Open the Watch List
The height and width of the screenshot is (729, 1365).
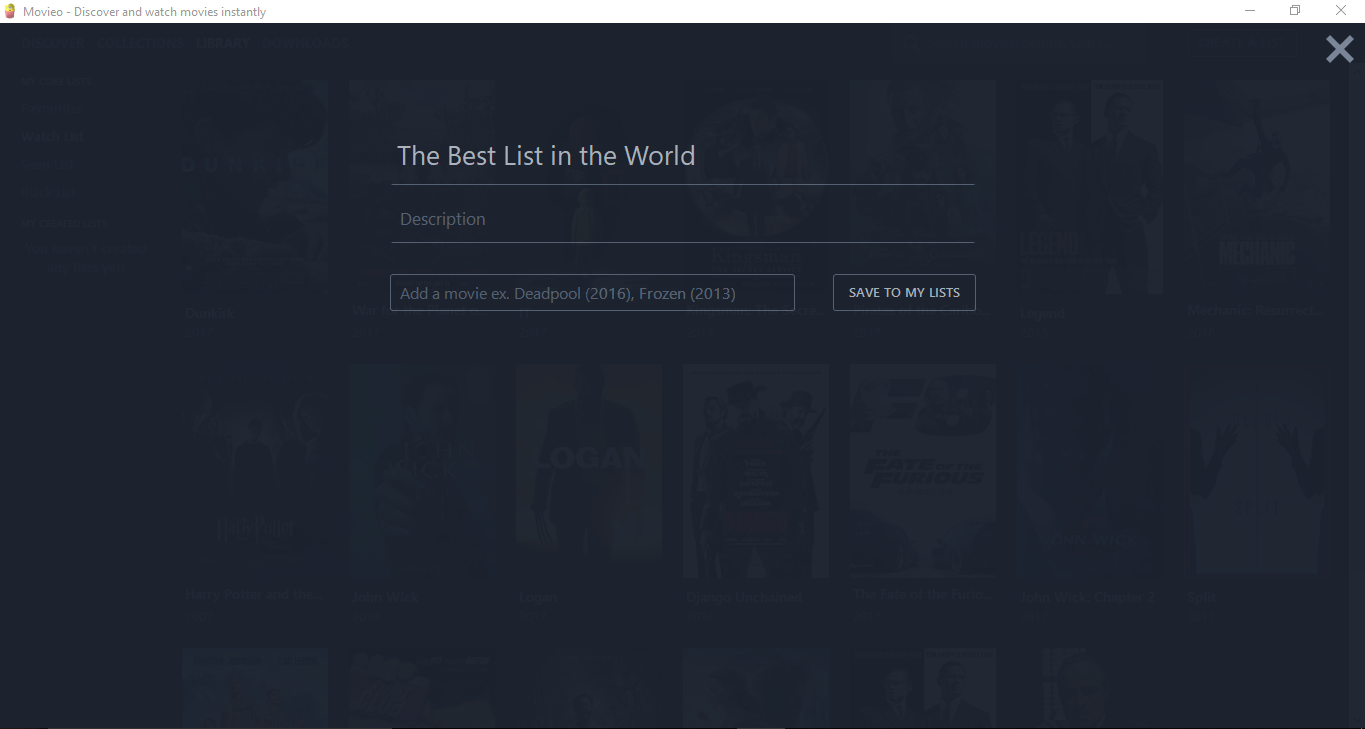click(52, 136)
